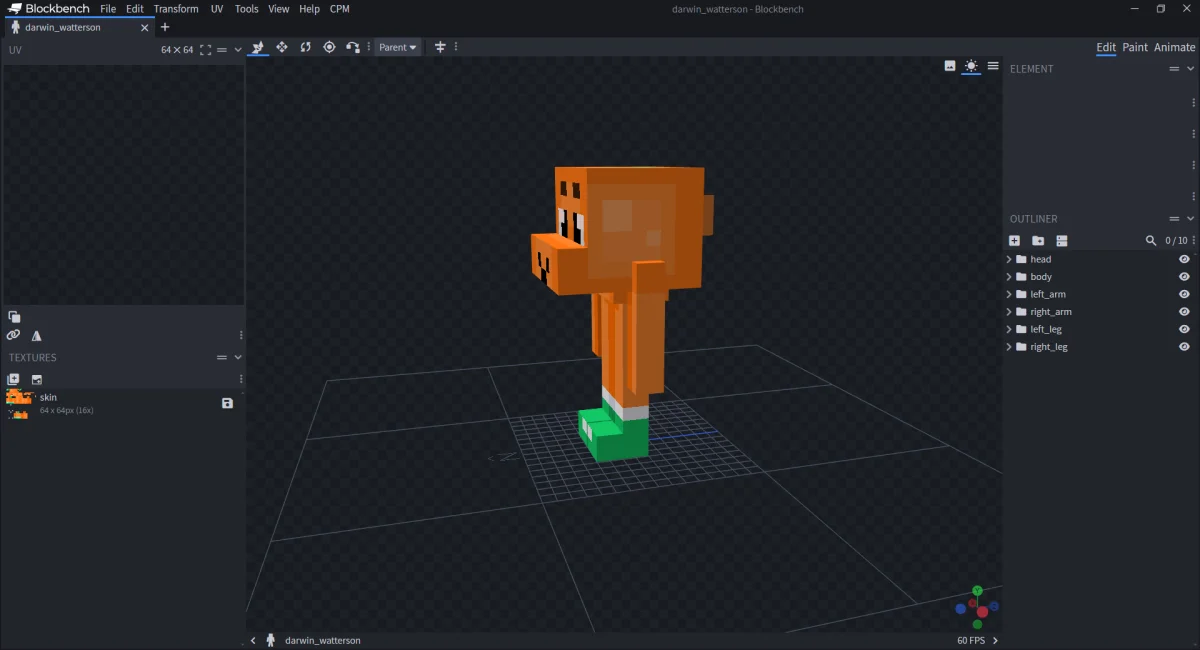This screenshot has width=1200, height=650.
Task: Expand the right_arm group
Action: [1009, 312]
